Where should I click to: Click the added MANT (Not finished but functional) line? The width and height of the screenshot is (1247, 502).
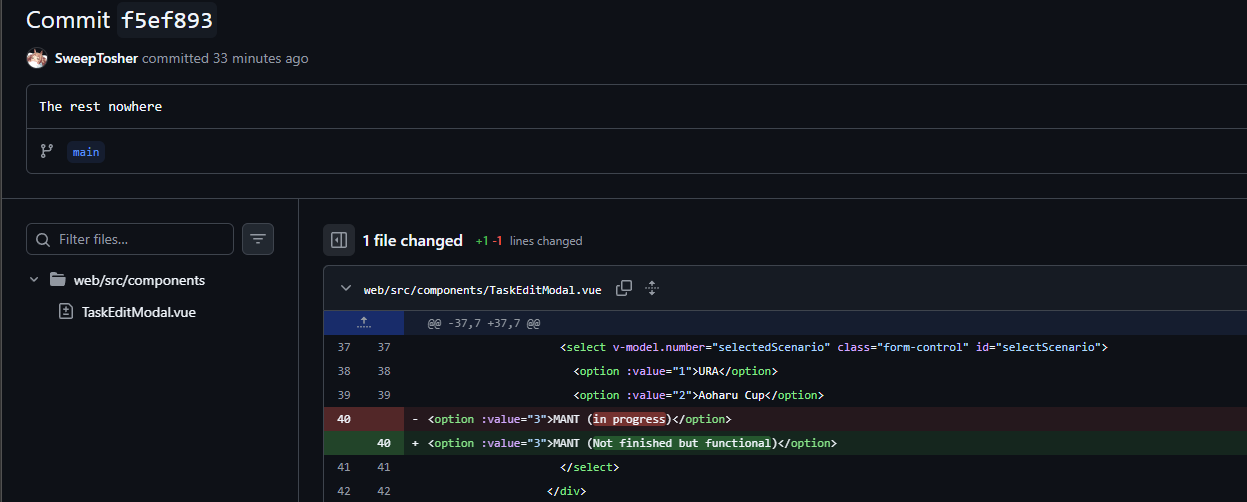(x=825, y=443)
